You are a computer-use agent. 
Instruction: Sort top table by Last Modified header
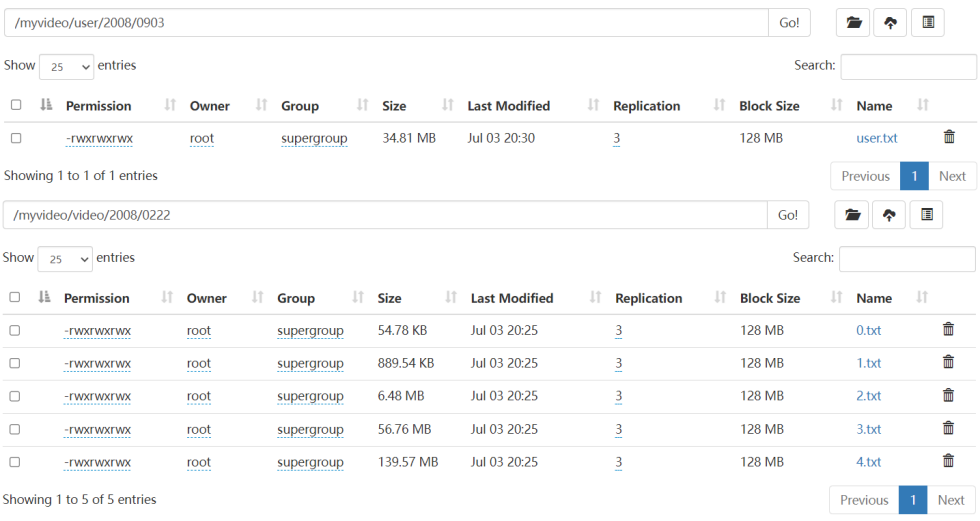click(508, 106)
